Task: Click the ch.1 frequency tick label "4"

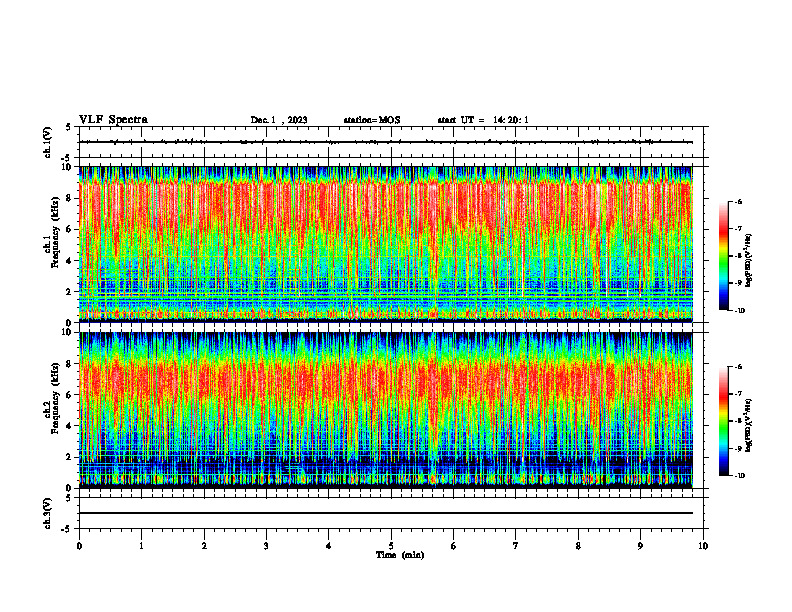Action: click(x=70, y=261)
